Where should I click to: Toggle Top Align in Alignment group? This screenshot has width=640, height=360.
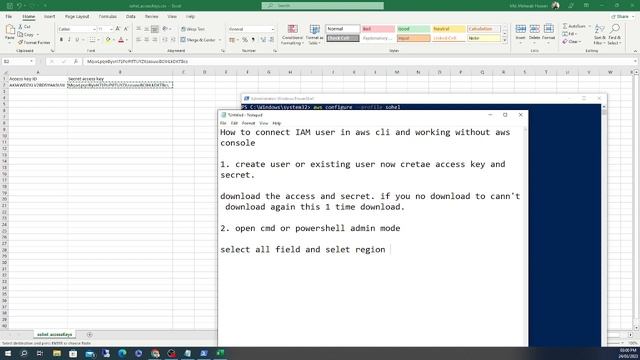[x=138, y=29]
